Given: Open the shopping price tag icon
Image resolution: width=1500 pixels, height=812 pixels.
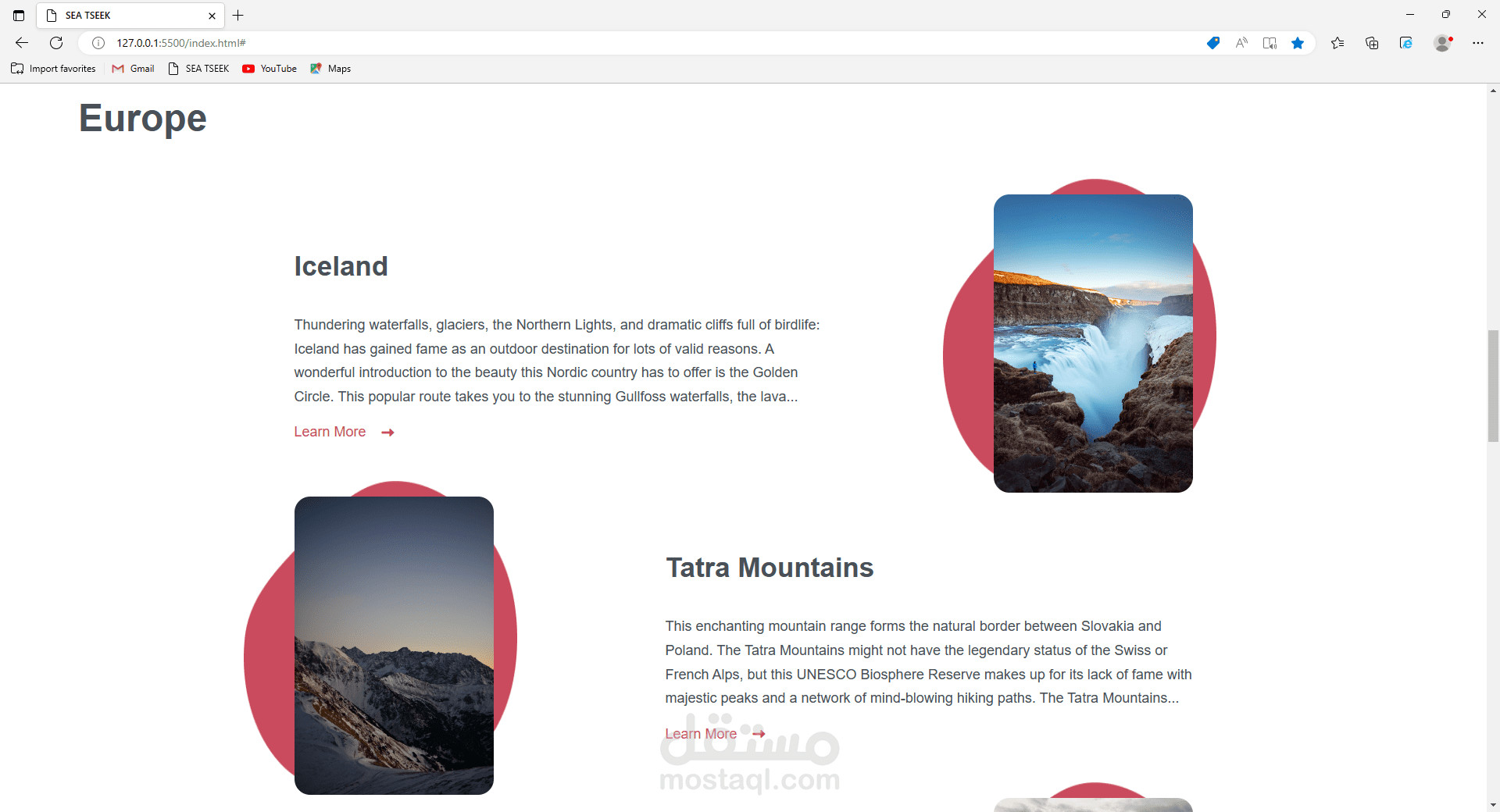Looking at the screenshot, I should [x=1213, y=43].
